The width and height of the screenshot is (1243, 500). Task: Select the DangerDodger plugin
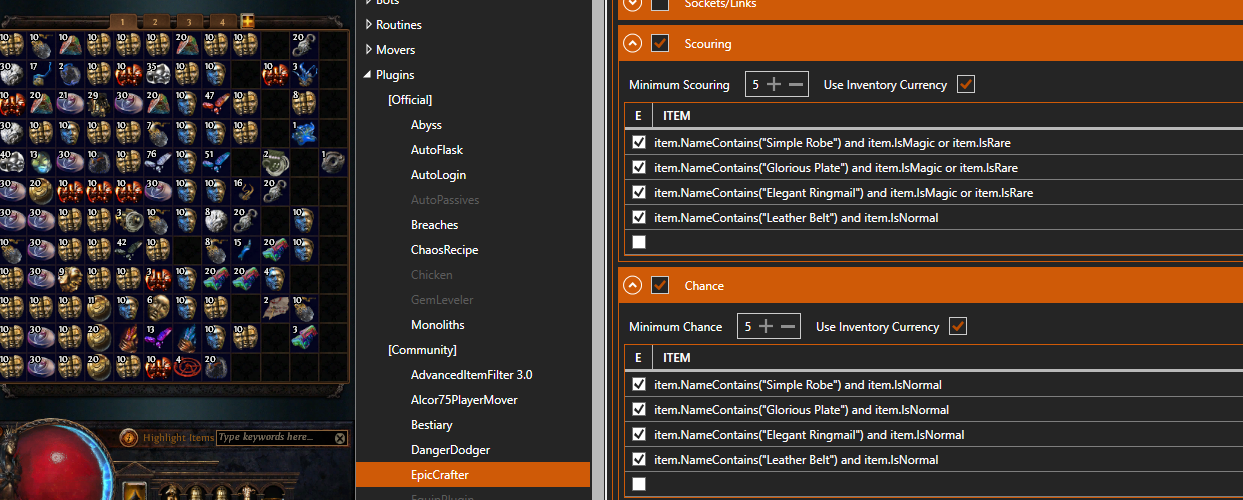450,450
